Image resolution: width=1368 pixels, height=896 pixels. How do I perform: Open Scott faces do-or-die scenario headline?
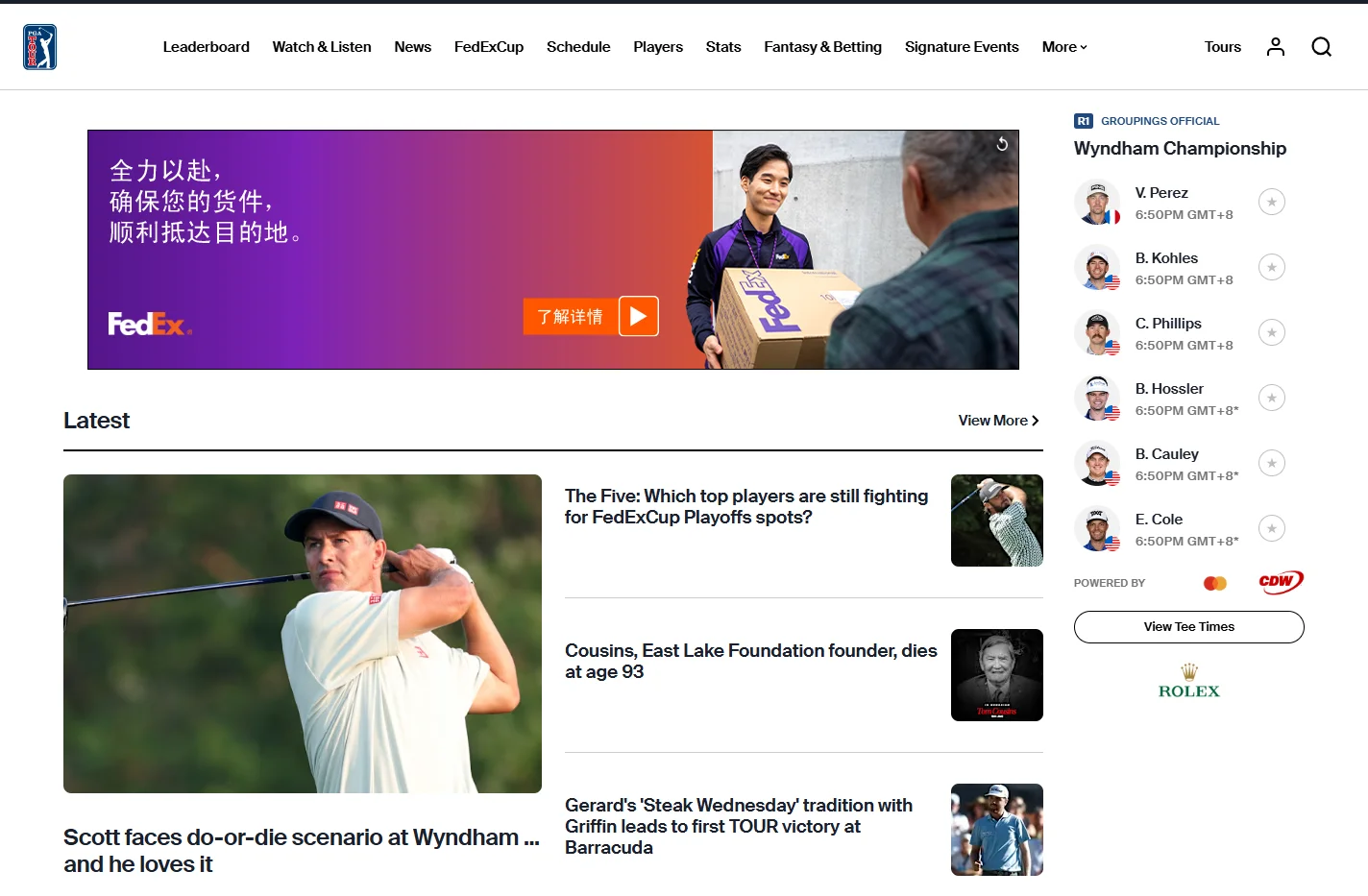(302, 851)
